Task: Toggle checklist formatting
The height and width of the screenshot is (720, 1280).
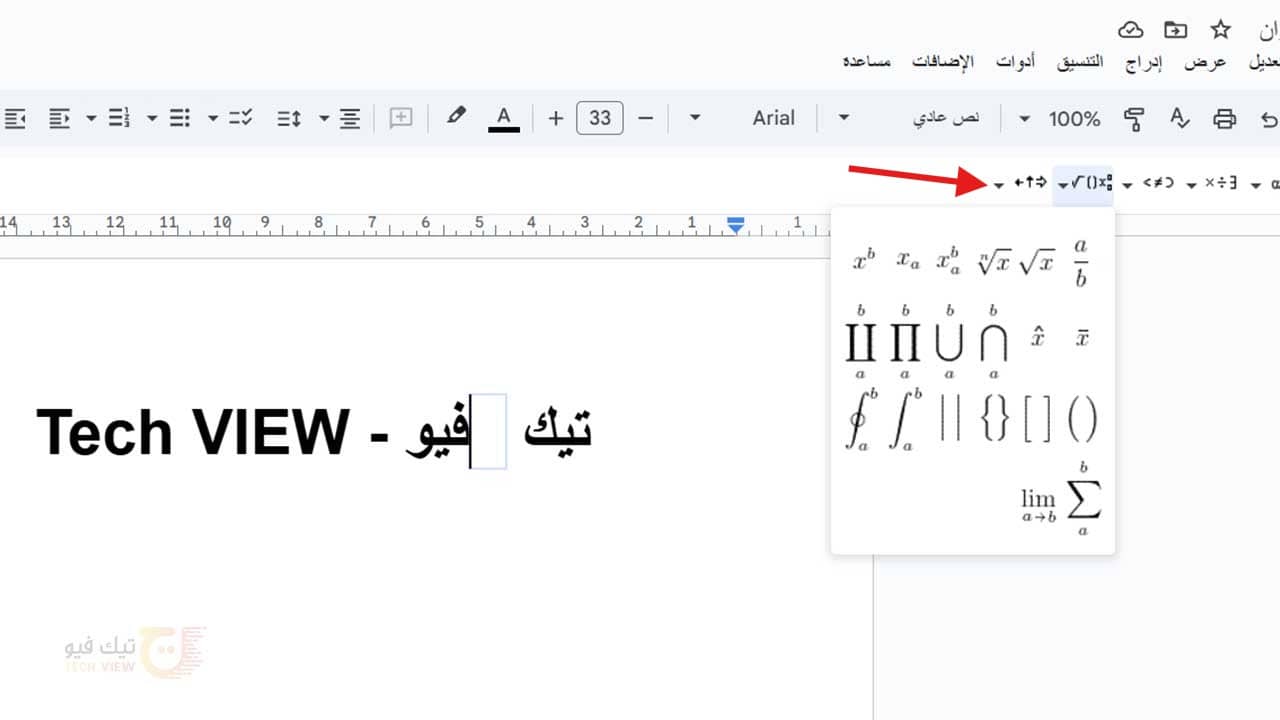Action: [x=241, y=118]
